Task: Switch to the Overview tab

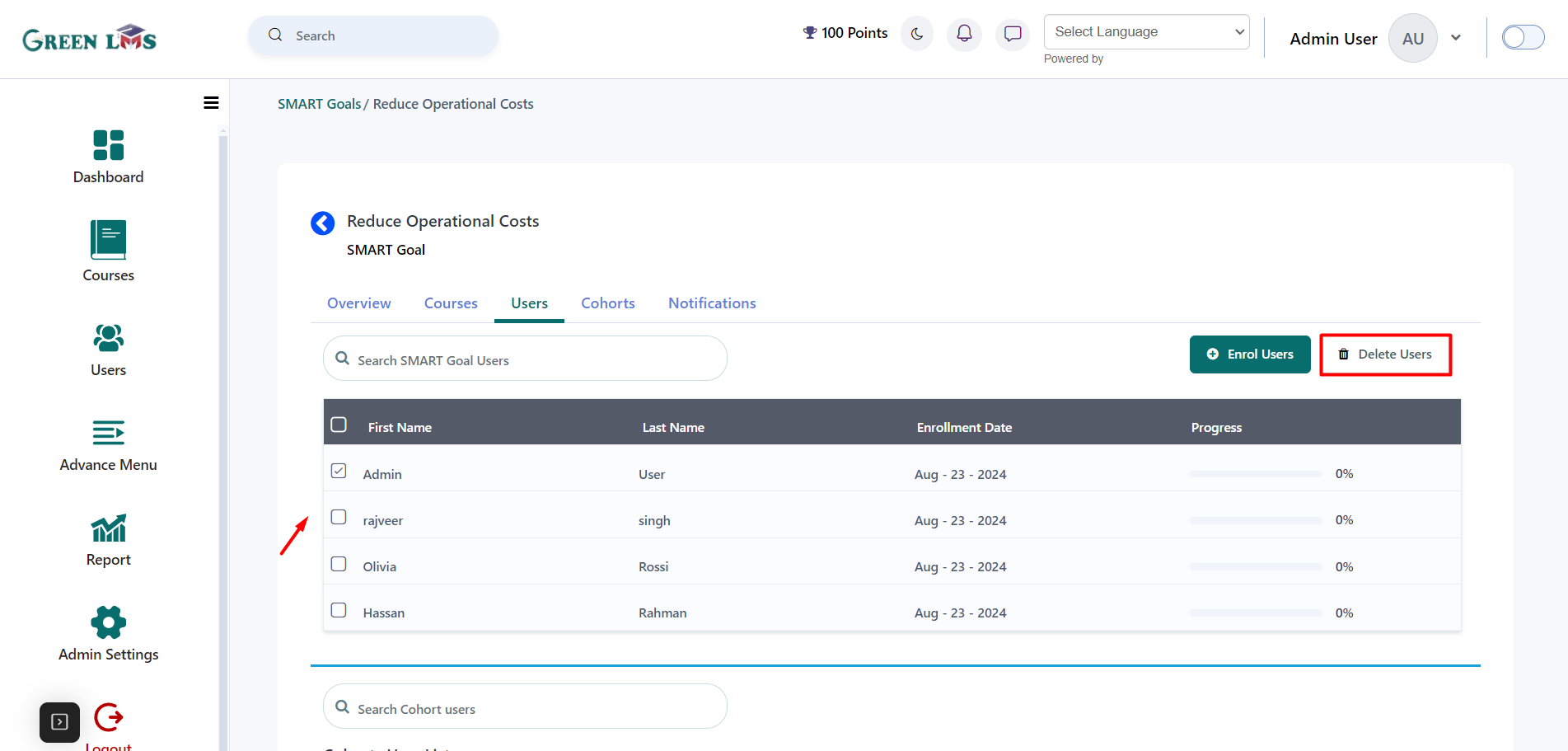Action: tap(359, 303)
